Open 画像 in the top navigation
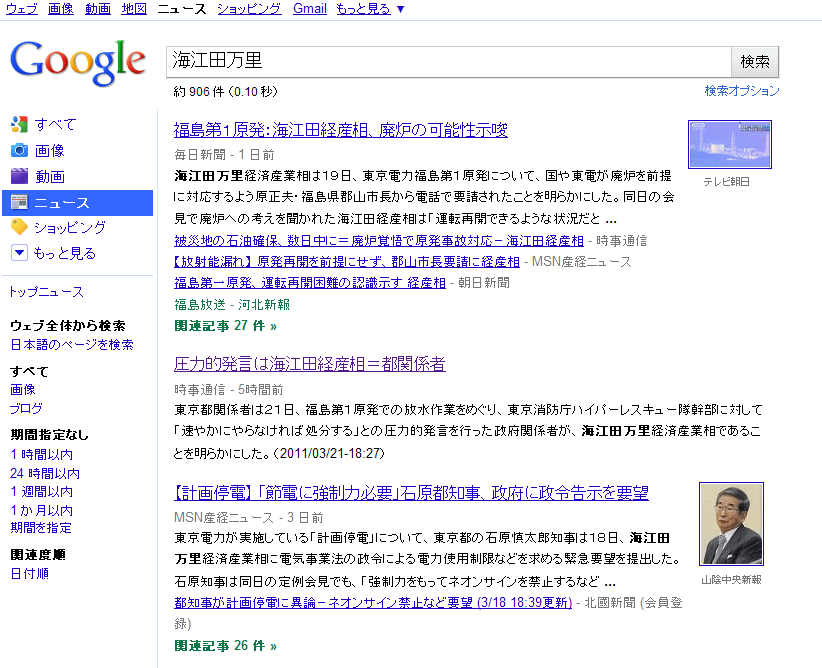This screenshot has width=822, height=668. tap(61, 9)
